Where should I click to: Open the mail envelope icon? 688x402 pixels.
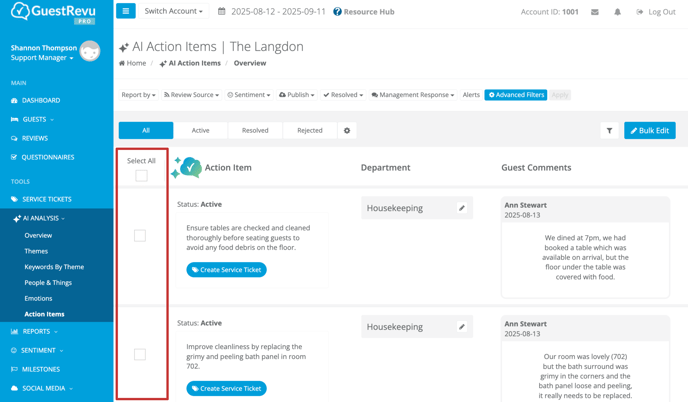pyautogui.click(x=595, y=12)
